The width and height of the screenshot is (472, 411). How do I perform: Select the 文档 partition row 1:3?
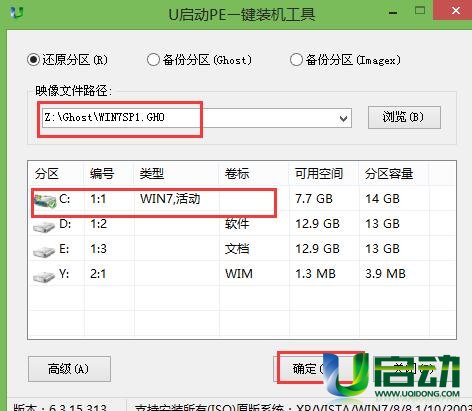(242, 249)
